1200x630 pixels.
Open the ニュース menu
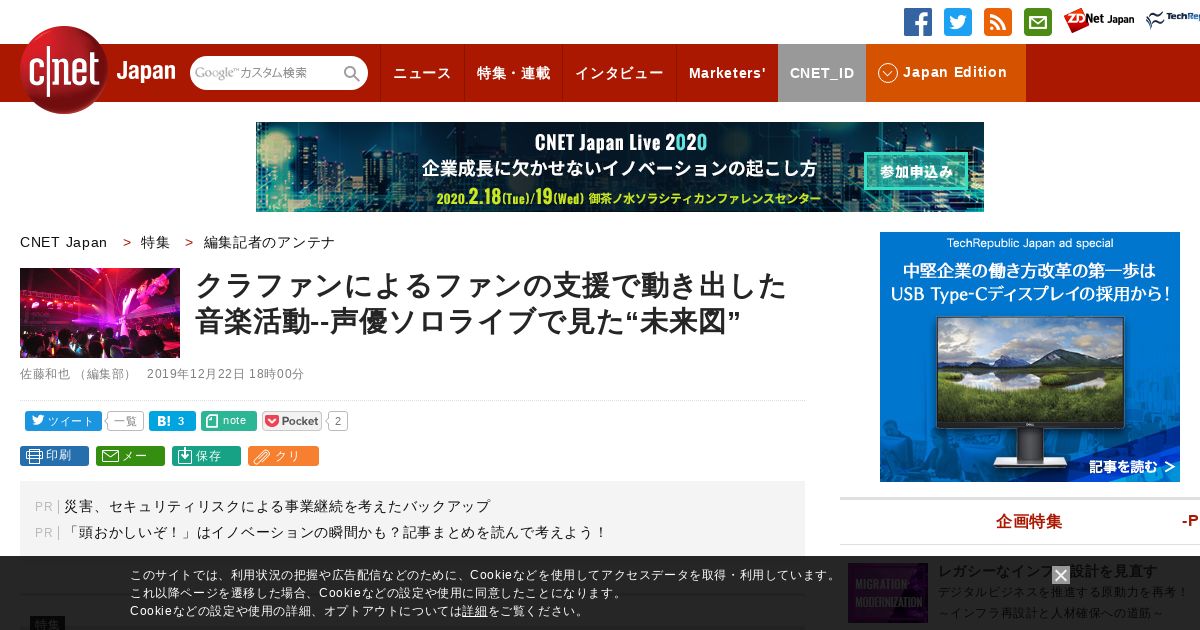(x=422, y=73)
